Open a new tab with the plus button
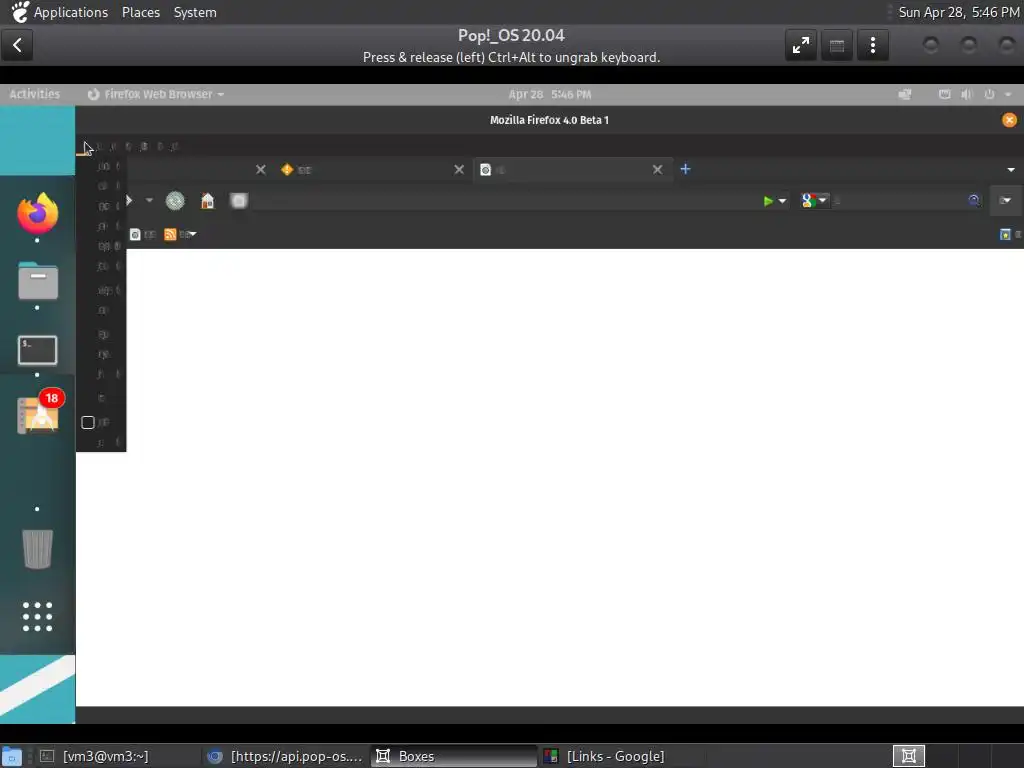Image resolution: width=1024 pixels, height=768 pixels. coord(685,169)
